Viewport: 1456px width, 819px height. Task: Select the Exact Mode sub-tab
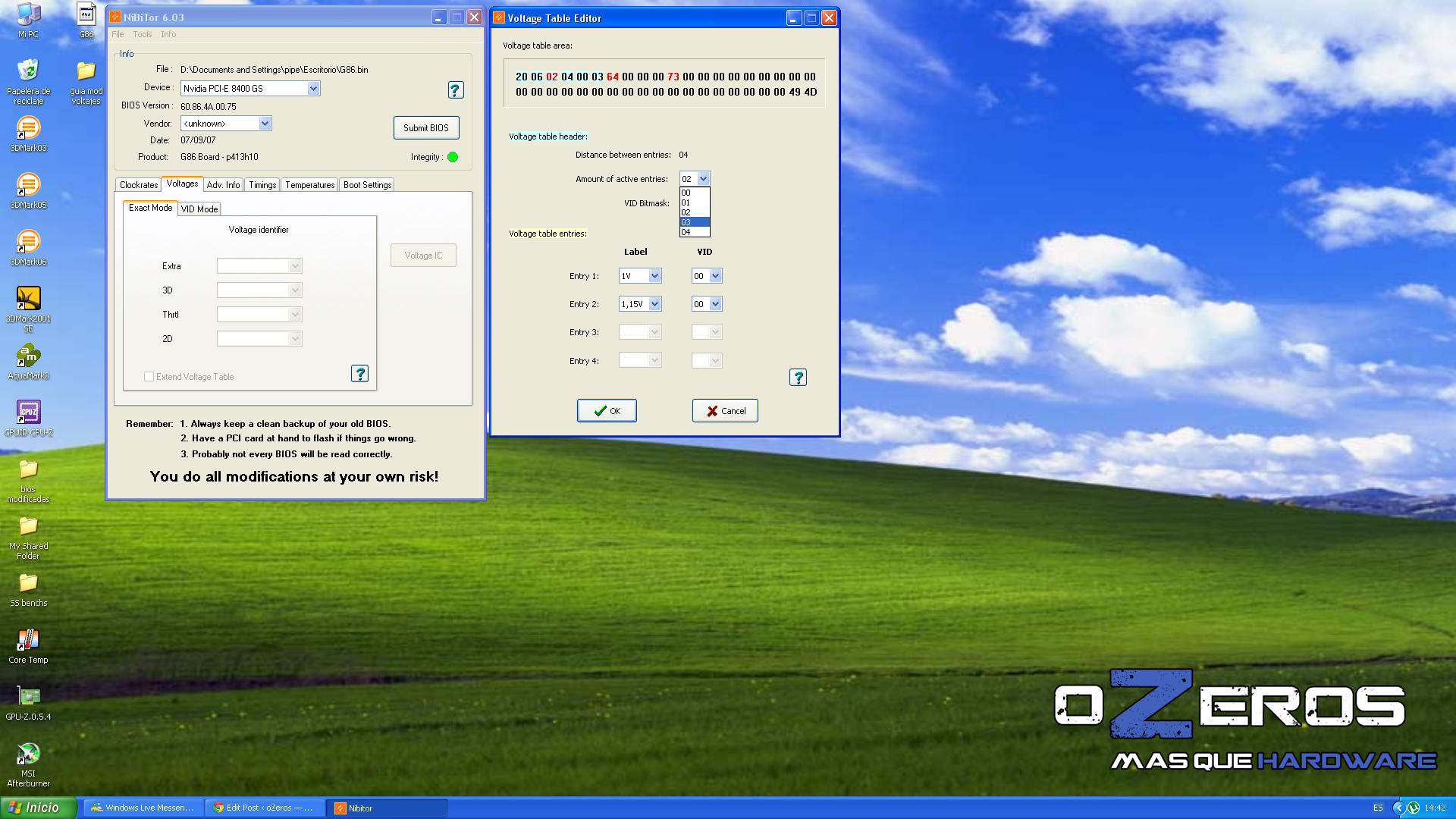click(x=150, y=208)
